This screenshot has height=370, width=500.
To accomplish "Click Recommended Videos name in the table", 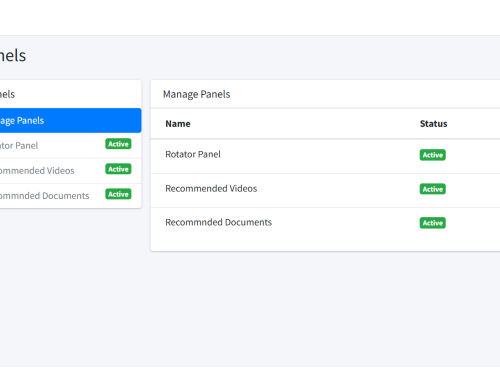I will point(211,189).
